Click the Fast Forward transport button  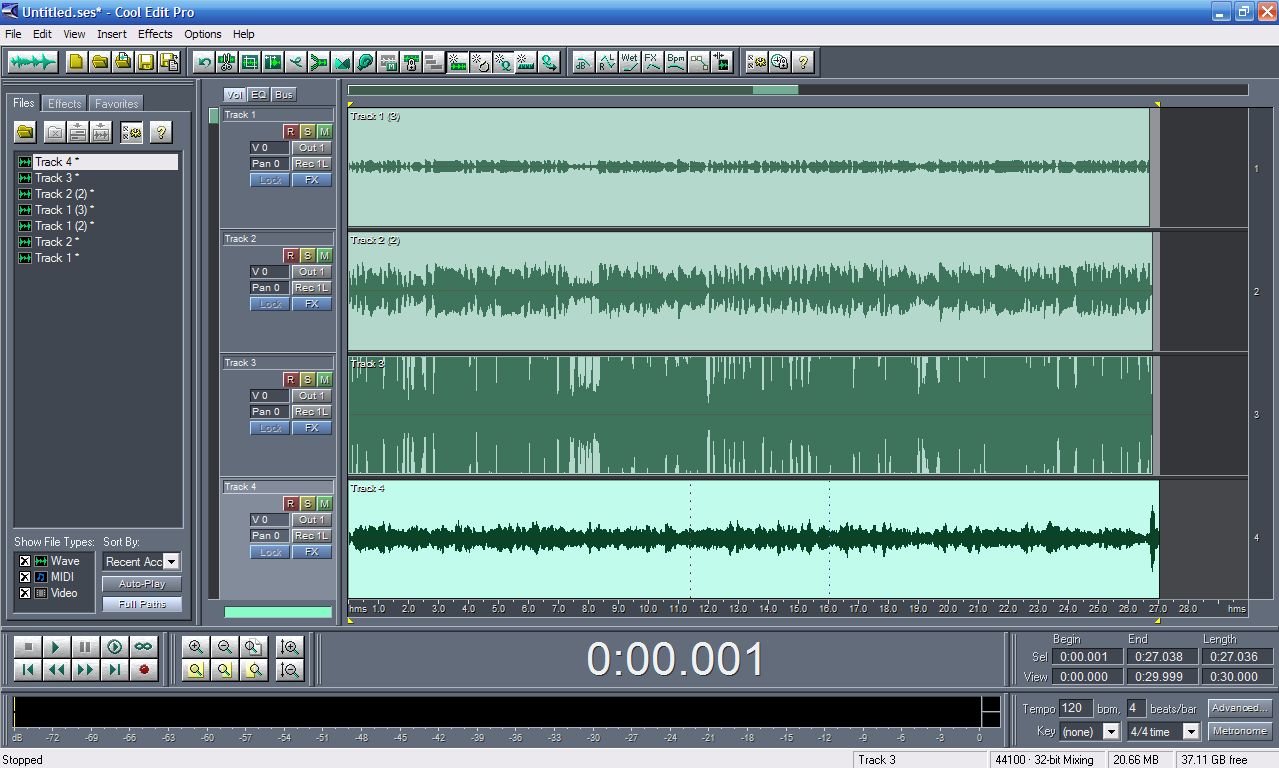[85, 670]
